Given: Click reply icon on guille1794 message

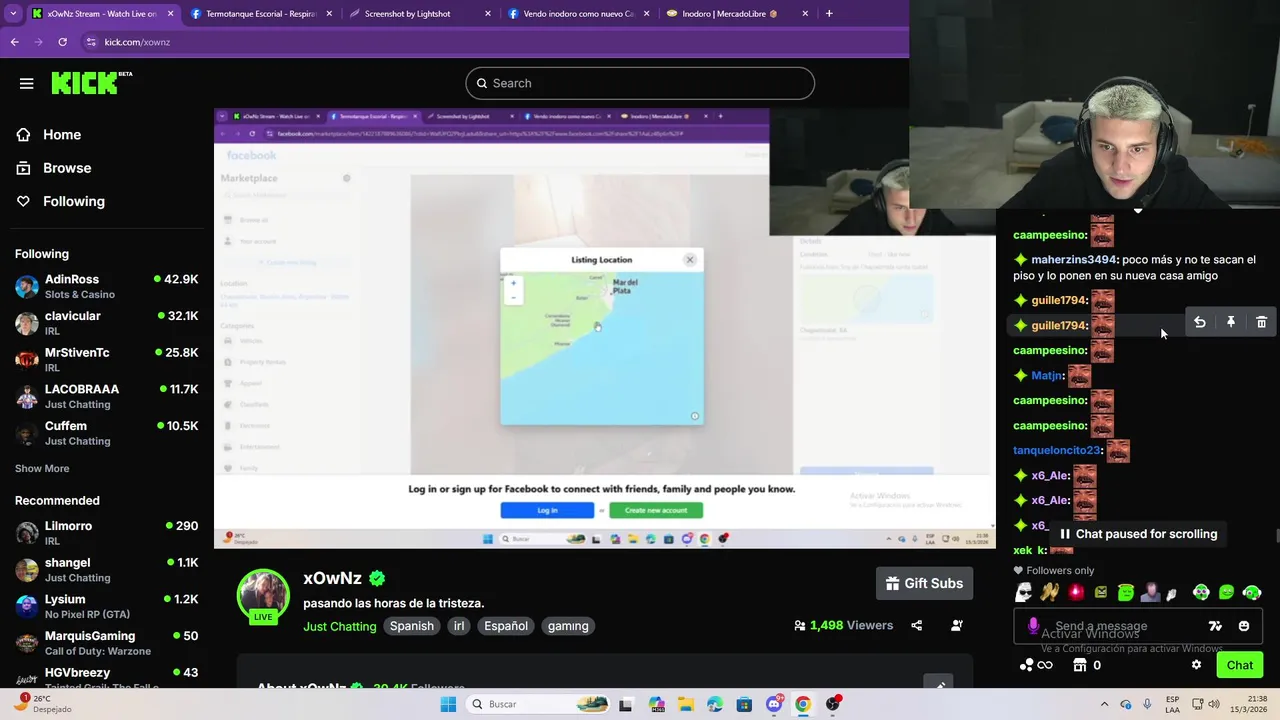Looking at the screenshot, I should coord(1200,322).
